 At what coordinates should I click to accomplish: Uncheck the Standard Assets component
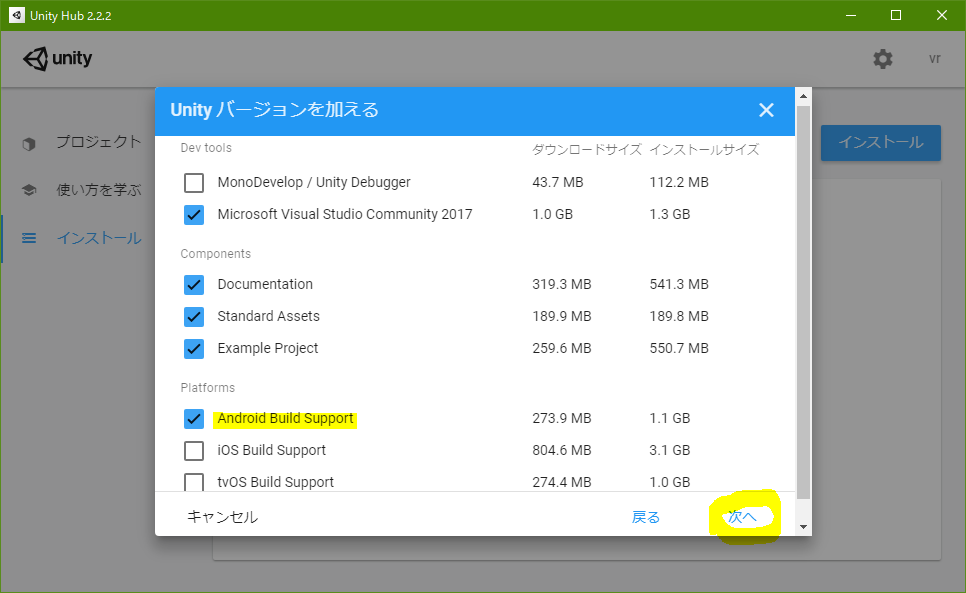pyautogui.click(x=194, y=317)
